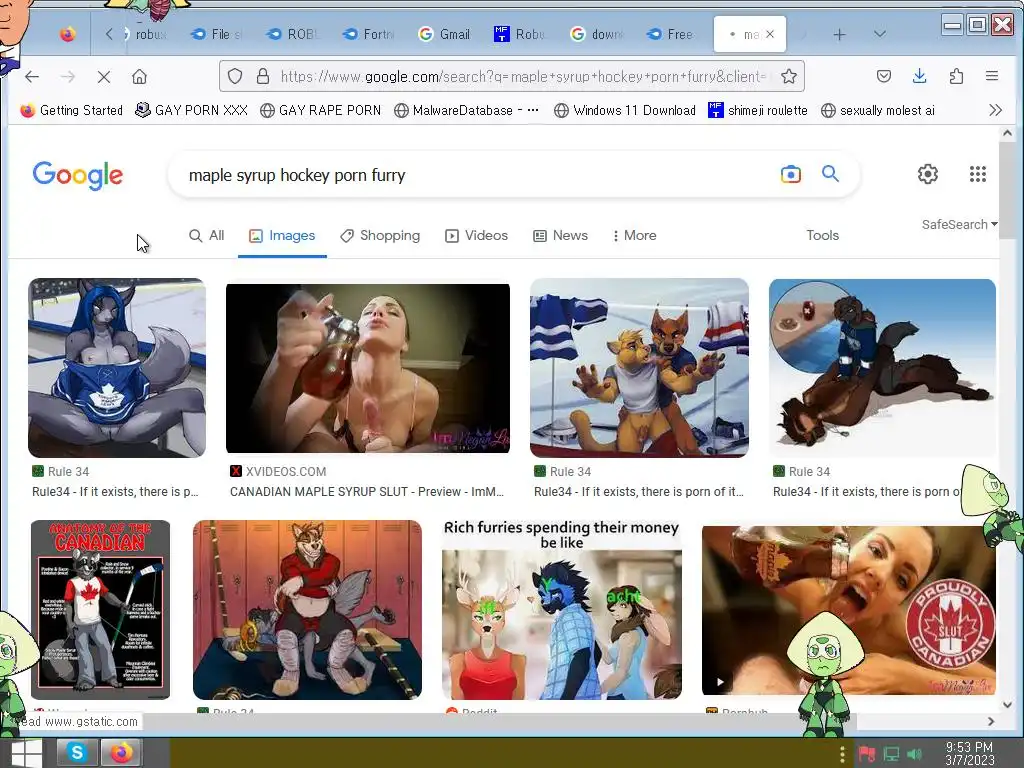Viewport: 1024px width, 768px height.
Task: Click the Firefox taskbar icon
Action: coord(121,753)
